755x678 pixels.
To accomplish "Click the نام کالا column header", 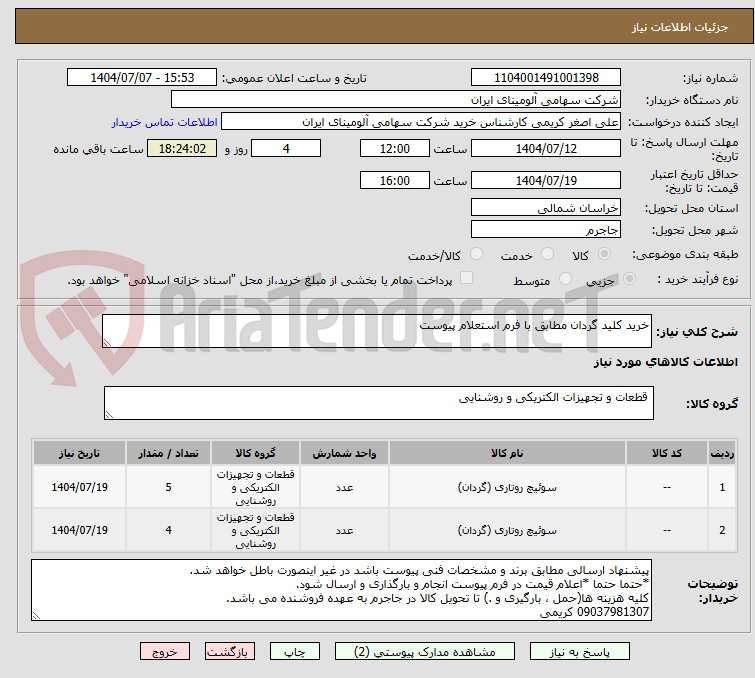I will pyautogui.click(x=507, y=453).
